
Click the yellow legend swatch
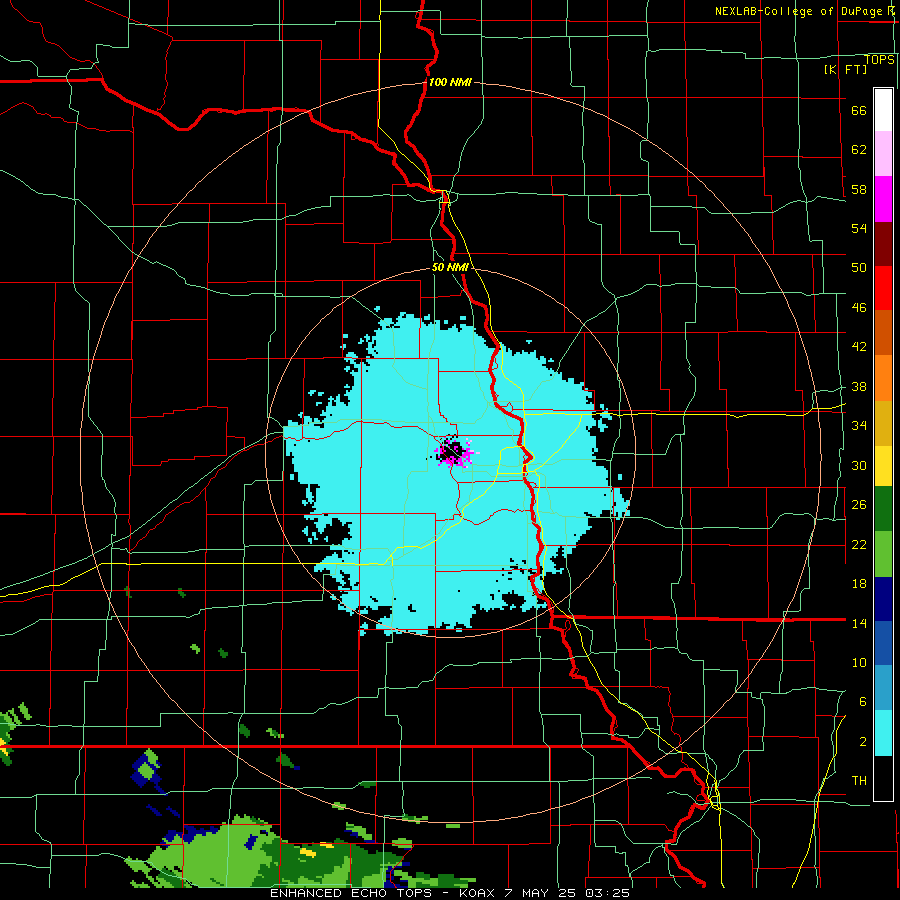pyautogui.click(x=883, y=466)
